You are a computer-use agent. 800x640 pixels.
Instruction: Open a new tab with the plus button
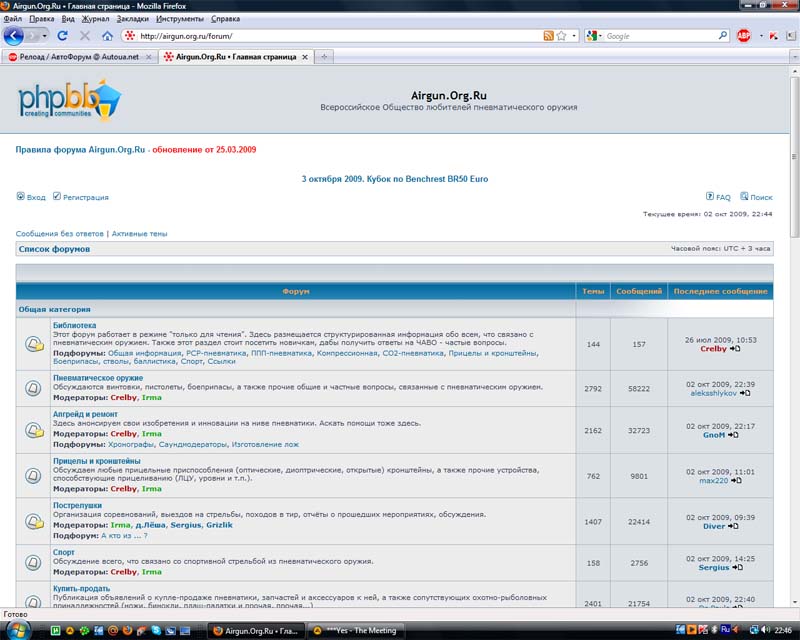(x=325, y=57)
